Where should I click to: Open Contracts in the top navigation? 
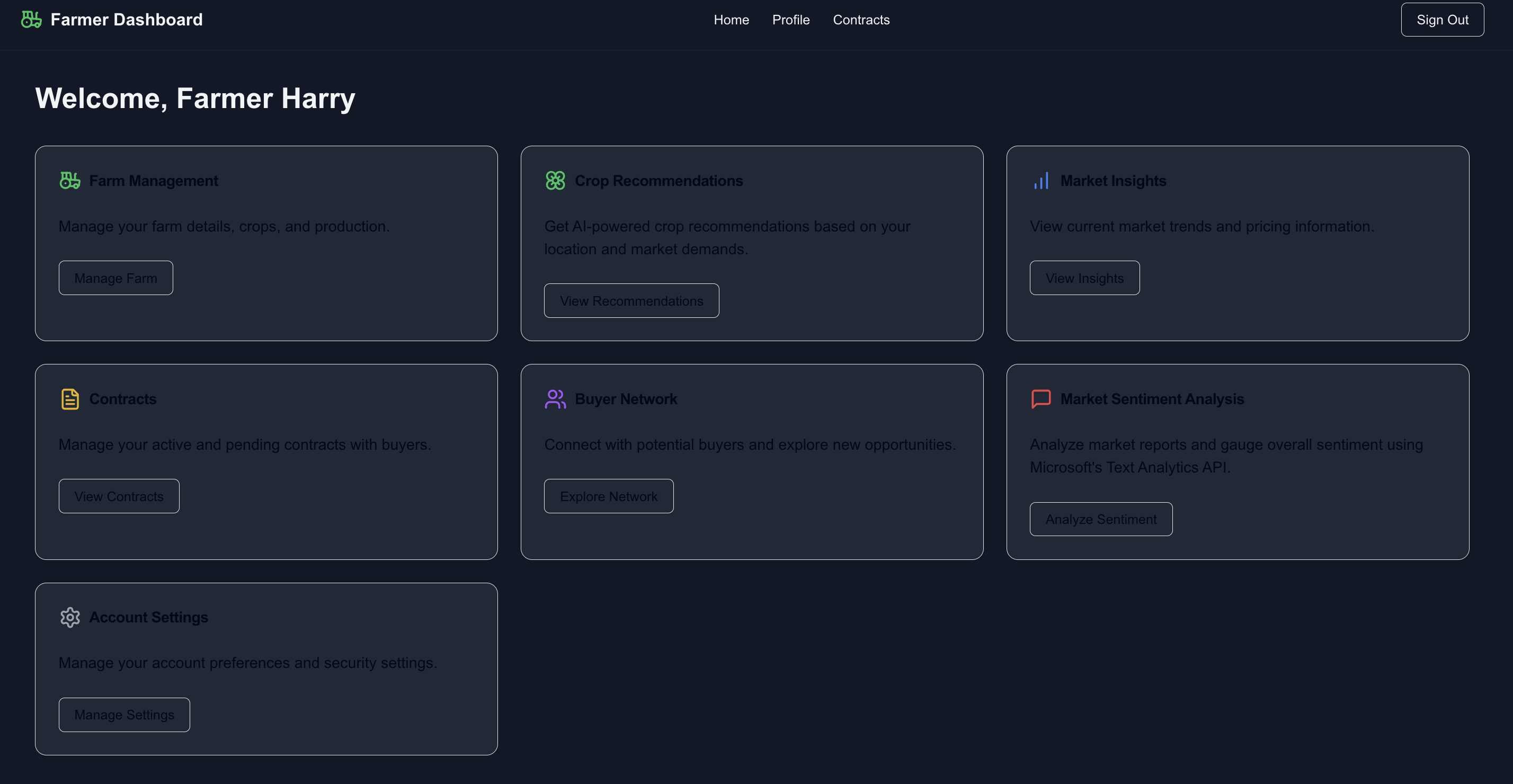point(861,20)
